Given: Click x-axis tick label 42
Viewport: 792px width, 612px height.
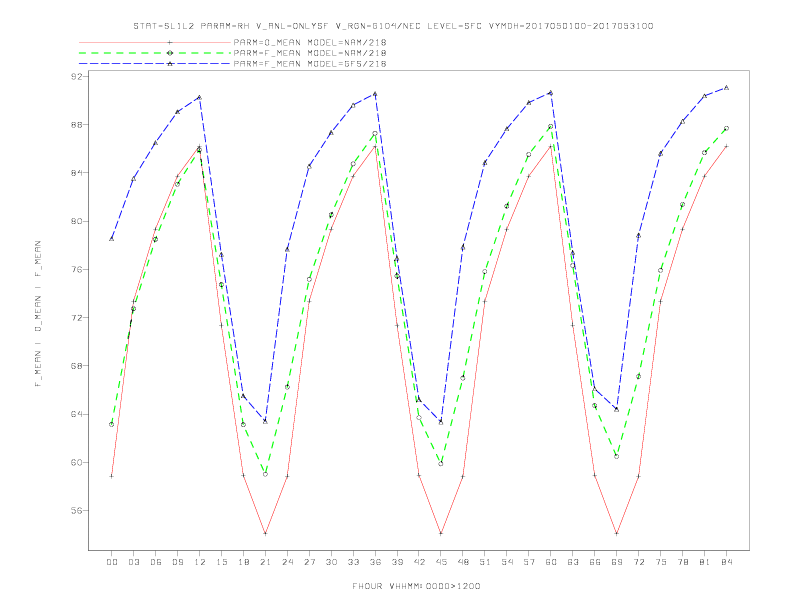Looking at the screenshot, I should pos(419,562).
